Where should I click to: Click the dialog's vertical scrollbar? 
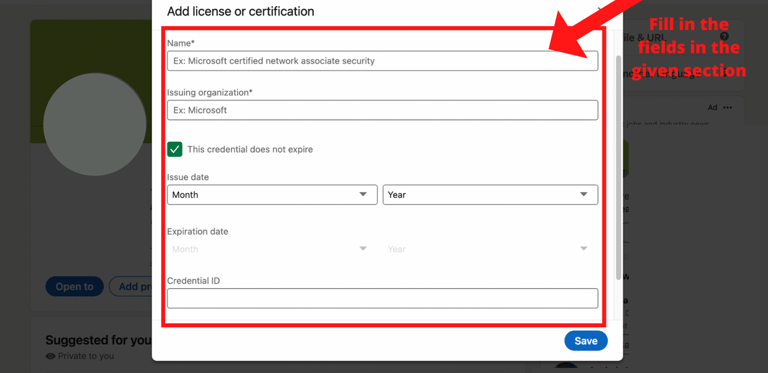[x=618, y=167]
